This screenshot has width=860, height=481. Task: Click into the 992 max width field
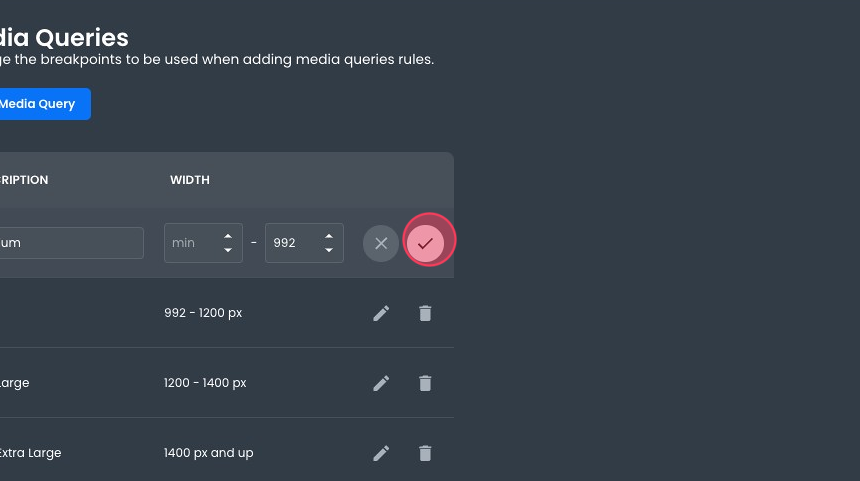point(292,243)
